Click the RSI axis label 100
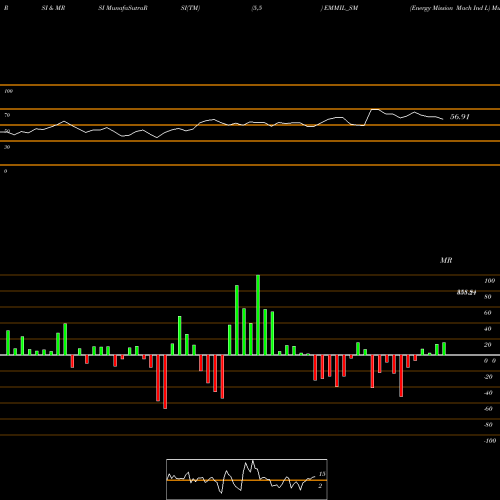Image resolution: width=500 pixels, height=500 pixels. click(x=8, y=91)
